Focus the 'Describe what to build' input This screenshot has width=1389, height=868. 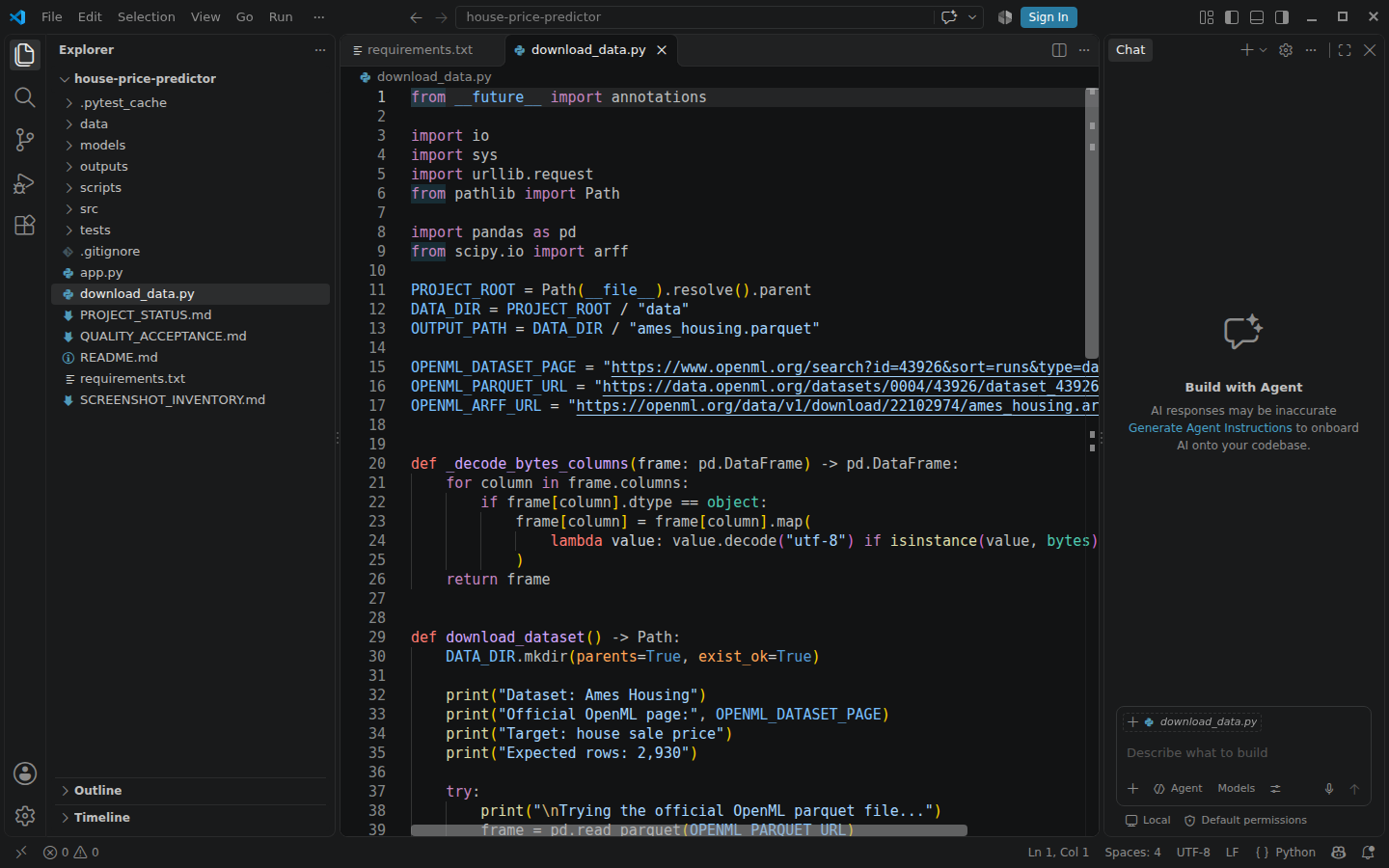pyautogui.click(x=1242, y=753)
